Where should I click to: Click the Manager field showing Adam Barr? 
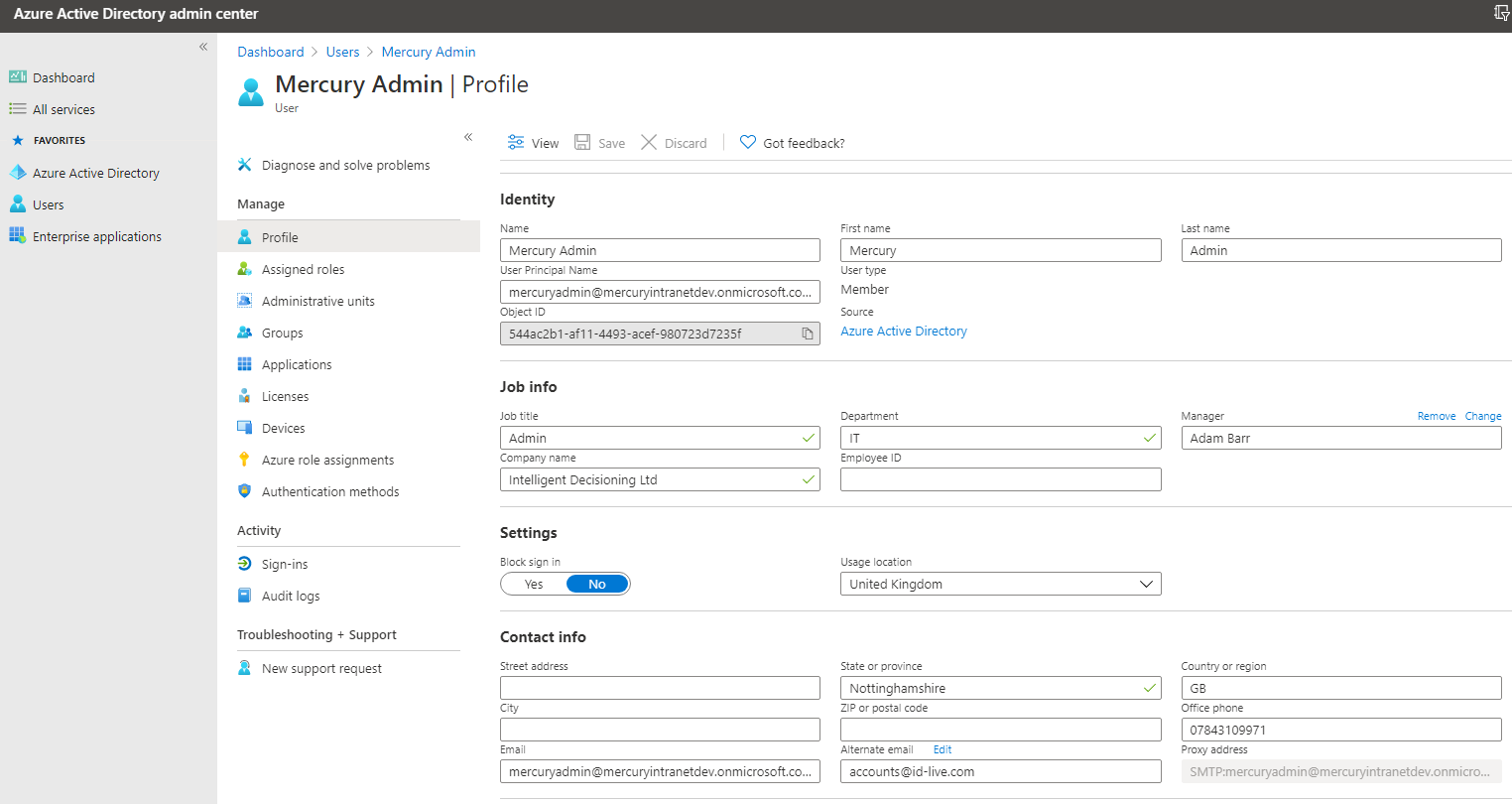(x=1341, y=438)
